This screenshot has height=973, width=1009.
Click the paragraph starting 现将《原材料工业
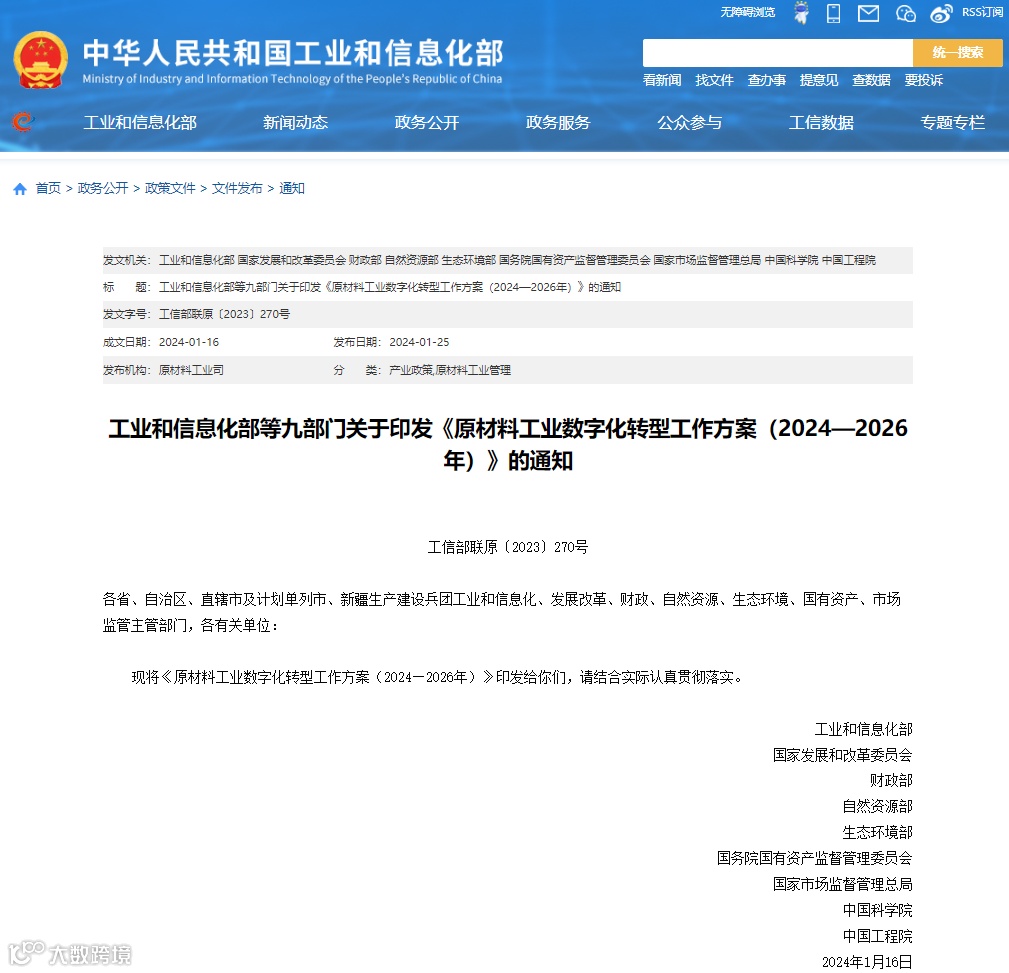click(437, 677)
